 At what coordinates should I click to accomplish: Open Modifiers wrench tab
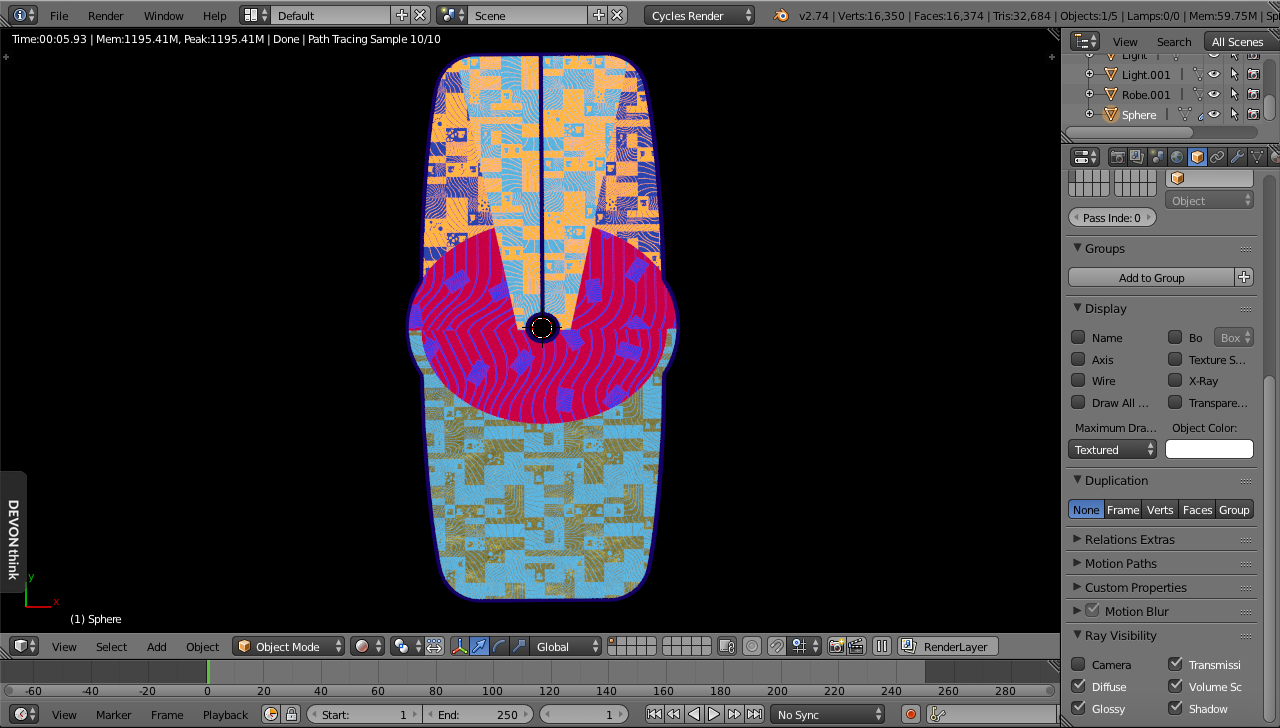[1237, 157]
